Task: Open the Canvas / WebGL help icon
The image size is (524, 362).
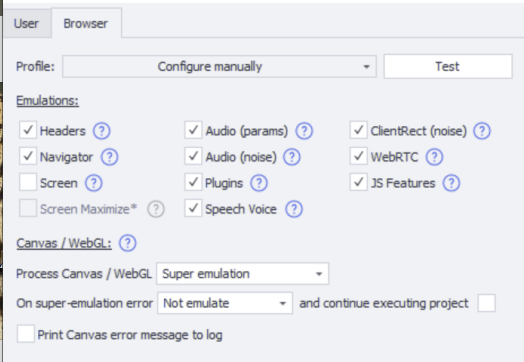Action: coord(128,243)
